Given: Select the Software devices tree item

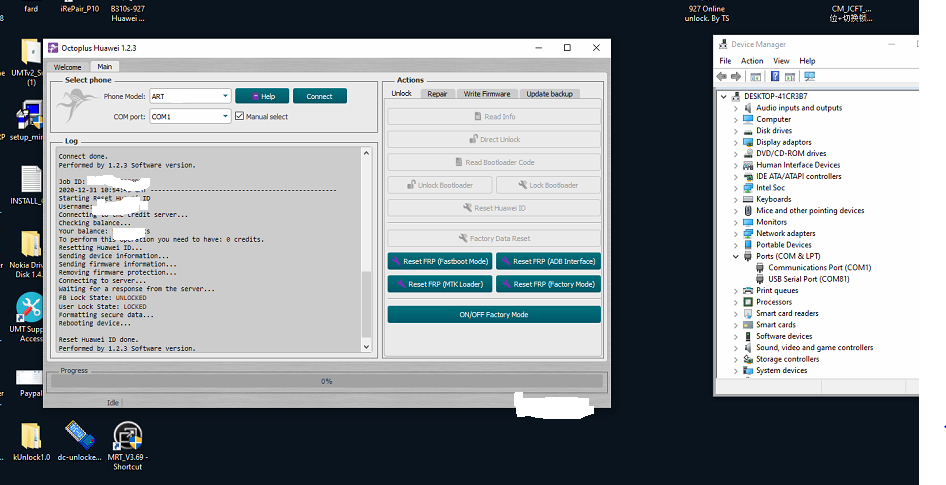Looking at the screenshot, I should (x=784, y=337).
